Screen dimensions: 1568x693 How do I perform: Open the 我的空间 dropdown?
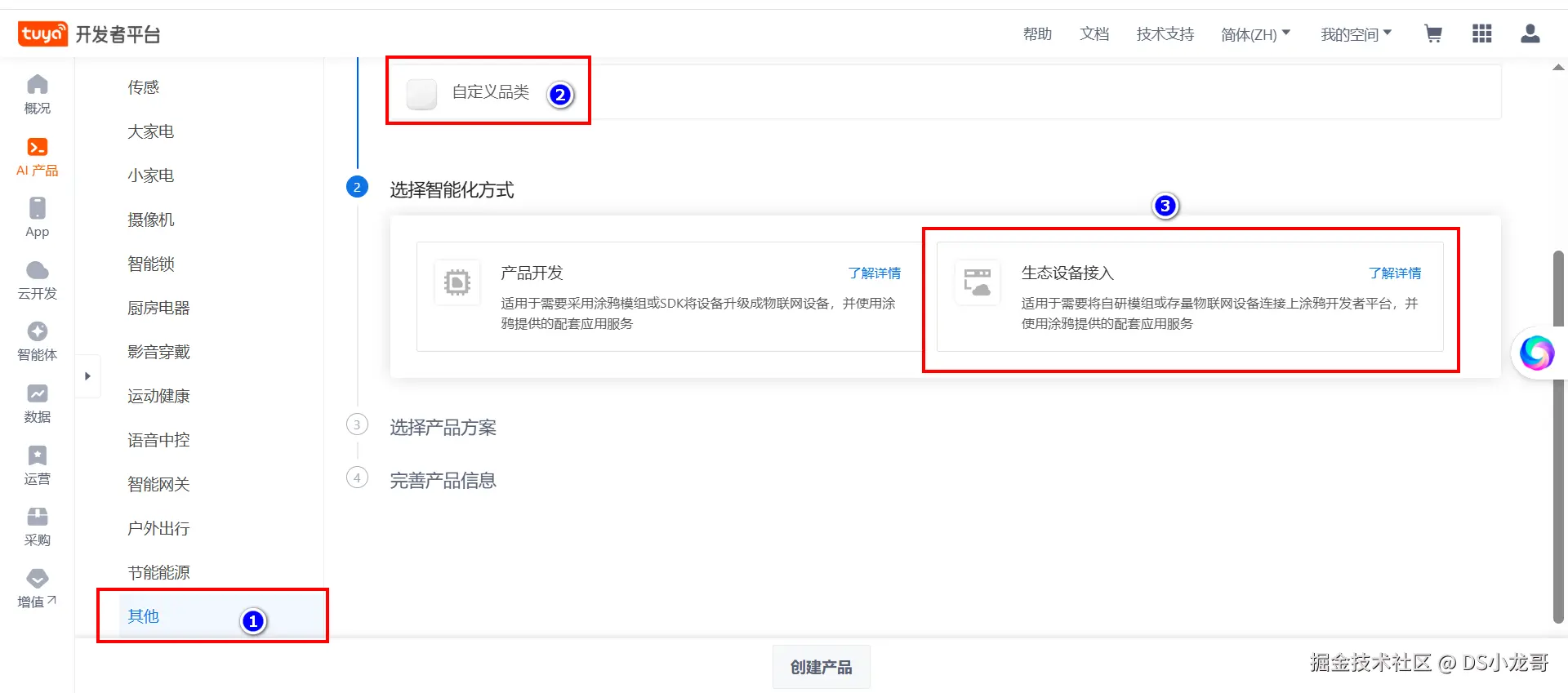tap(1356, 34)
